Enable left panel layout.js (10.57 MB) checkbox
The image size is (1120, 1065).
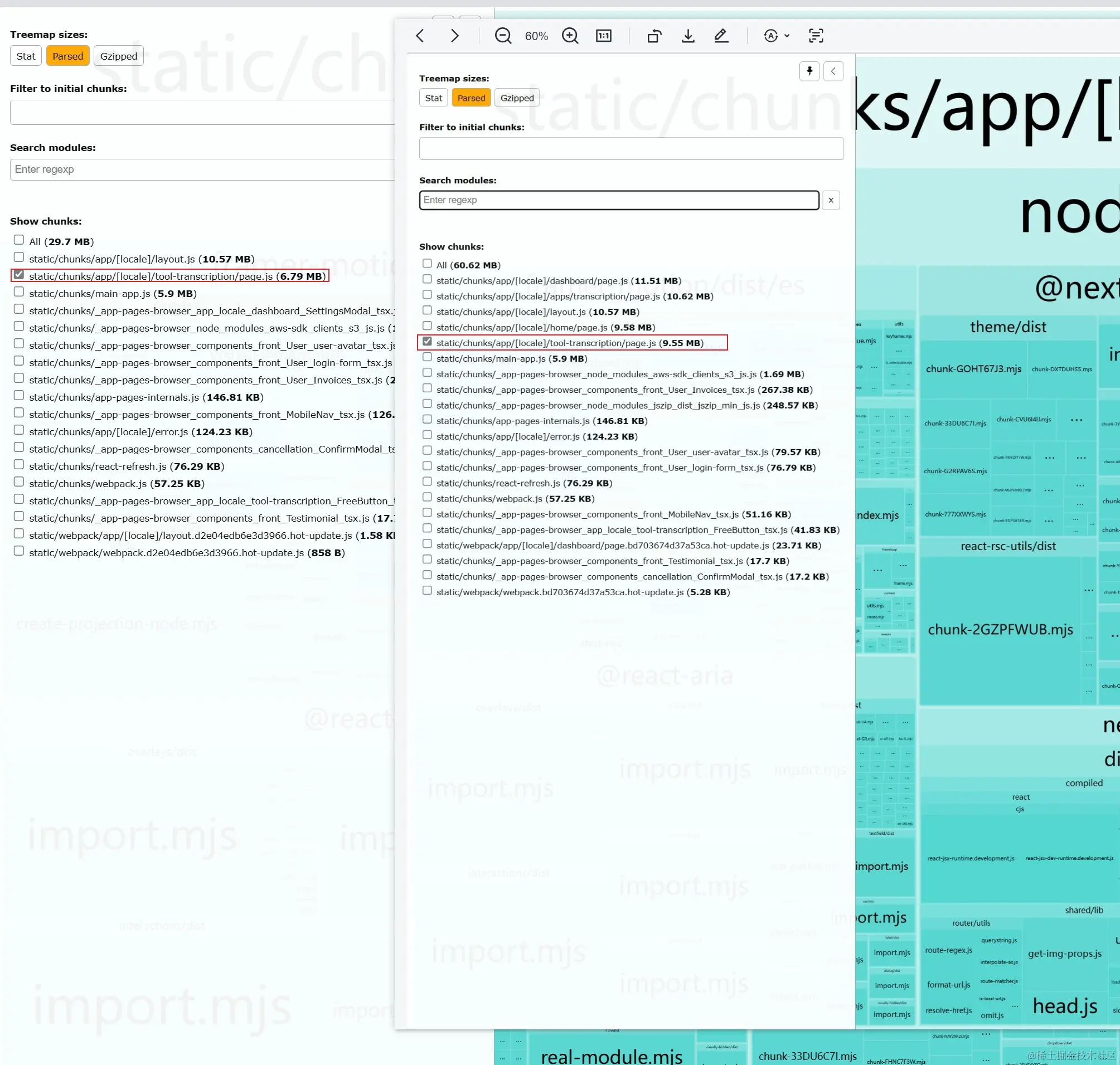[x=19, y=257]
